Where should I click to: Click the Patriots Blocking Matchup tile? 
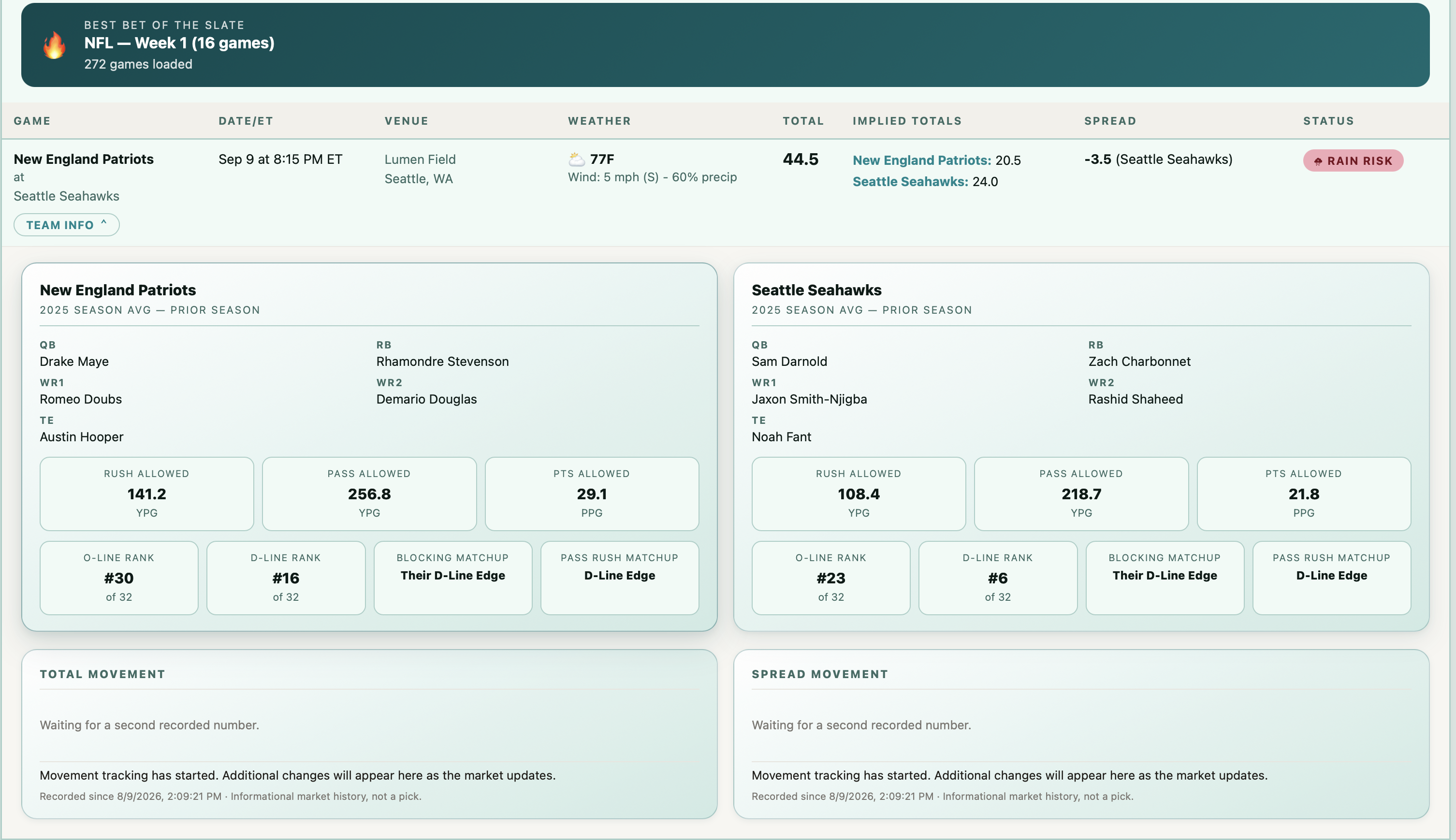453,578
